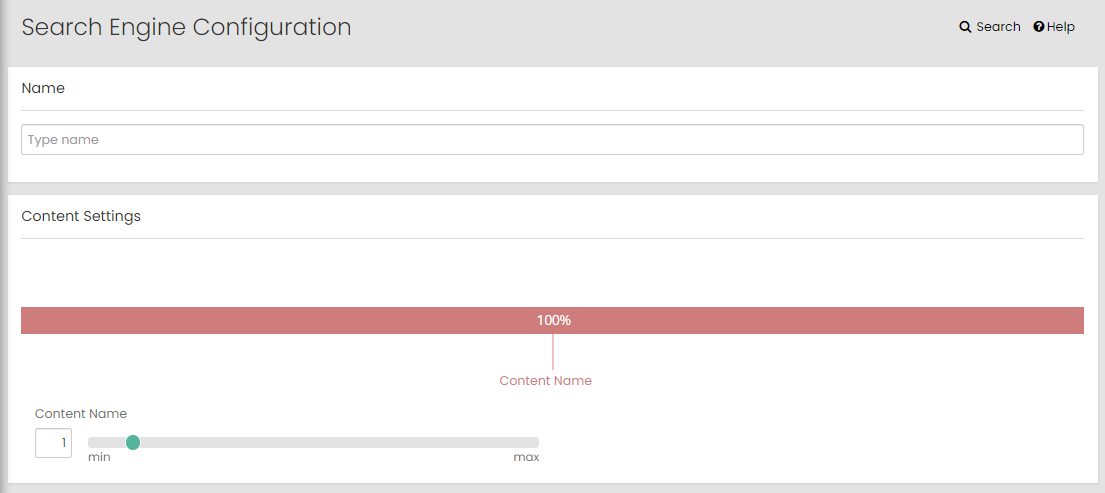Select the red Content Name label under bar

coord(545,381)
